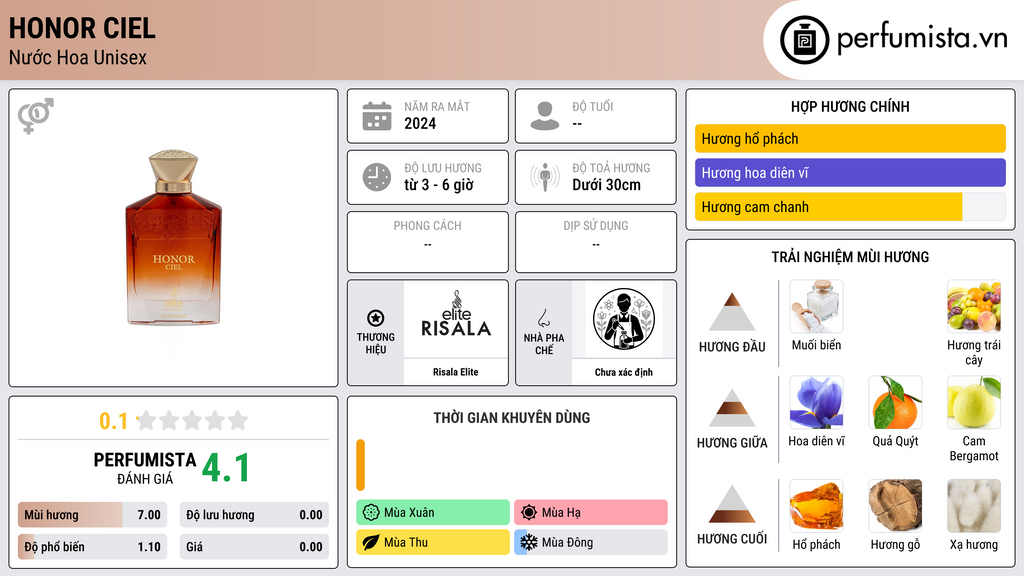Select the Muối biển note image
1024x576 pixels.
(816, 306)
